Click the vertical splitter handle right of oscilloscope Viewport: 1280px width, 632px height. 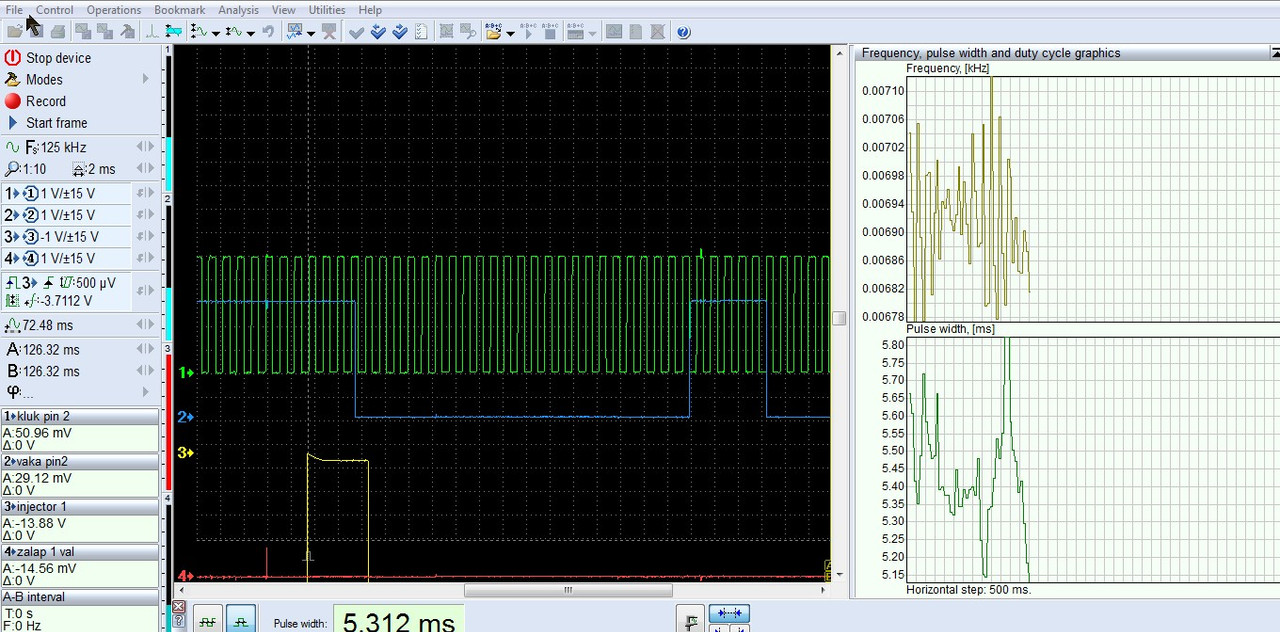[x=839, y=318]
